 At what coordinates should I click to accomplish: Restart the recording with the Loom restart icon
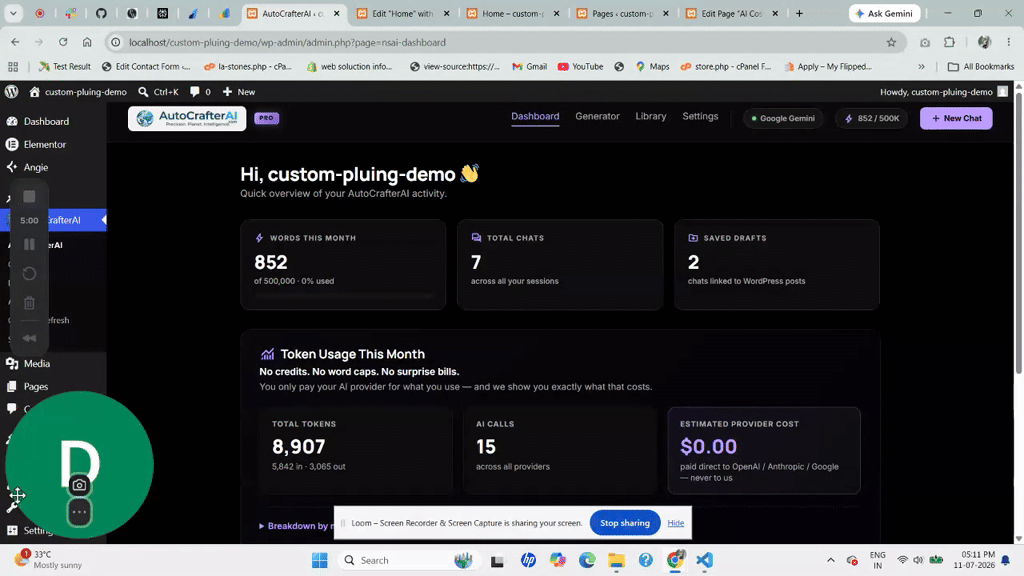(x=29, y=273)
